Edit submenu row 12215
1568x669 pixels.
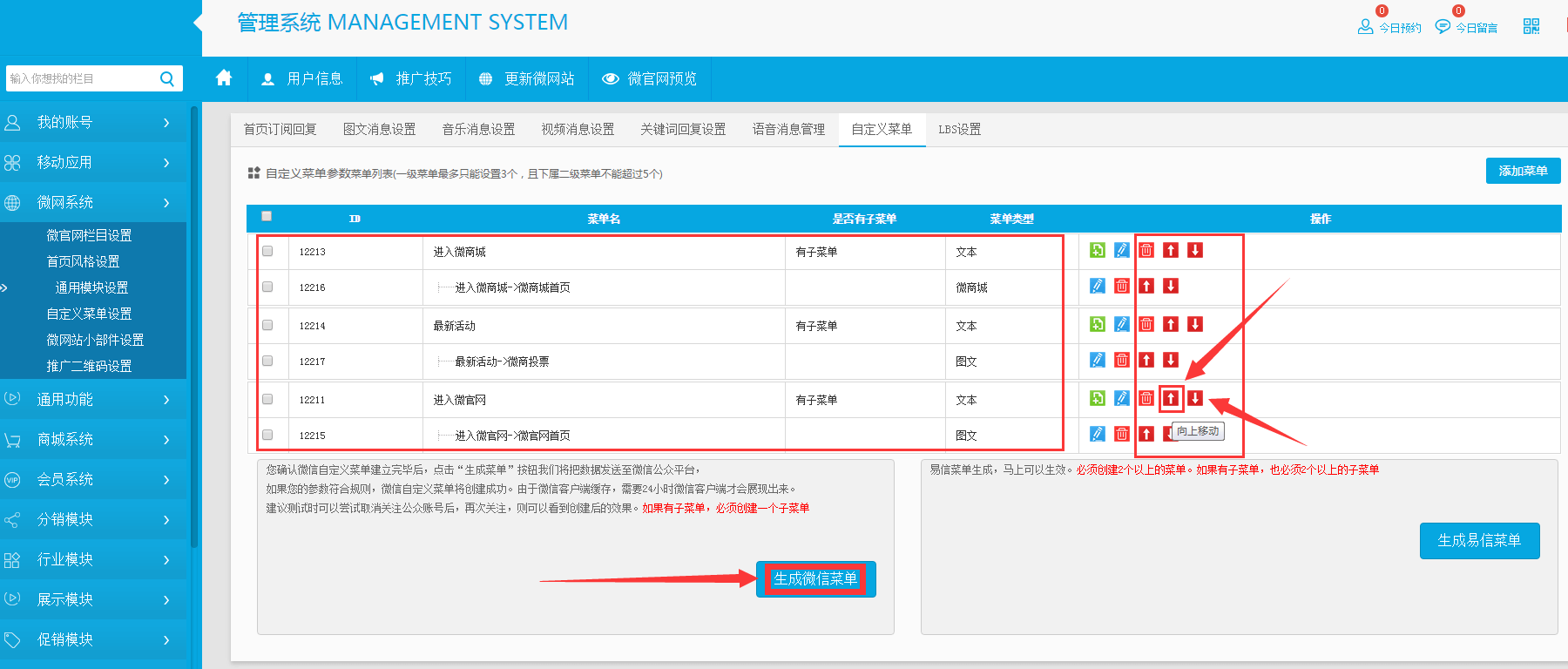[x=1098, y=435]
